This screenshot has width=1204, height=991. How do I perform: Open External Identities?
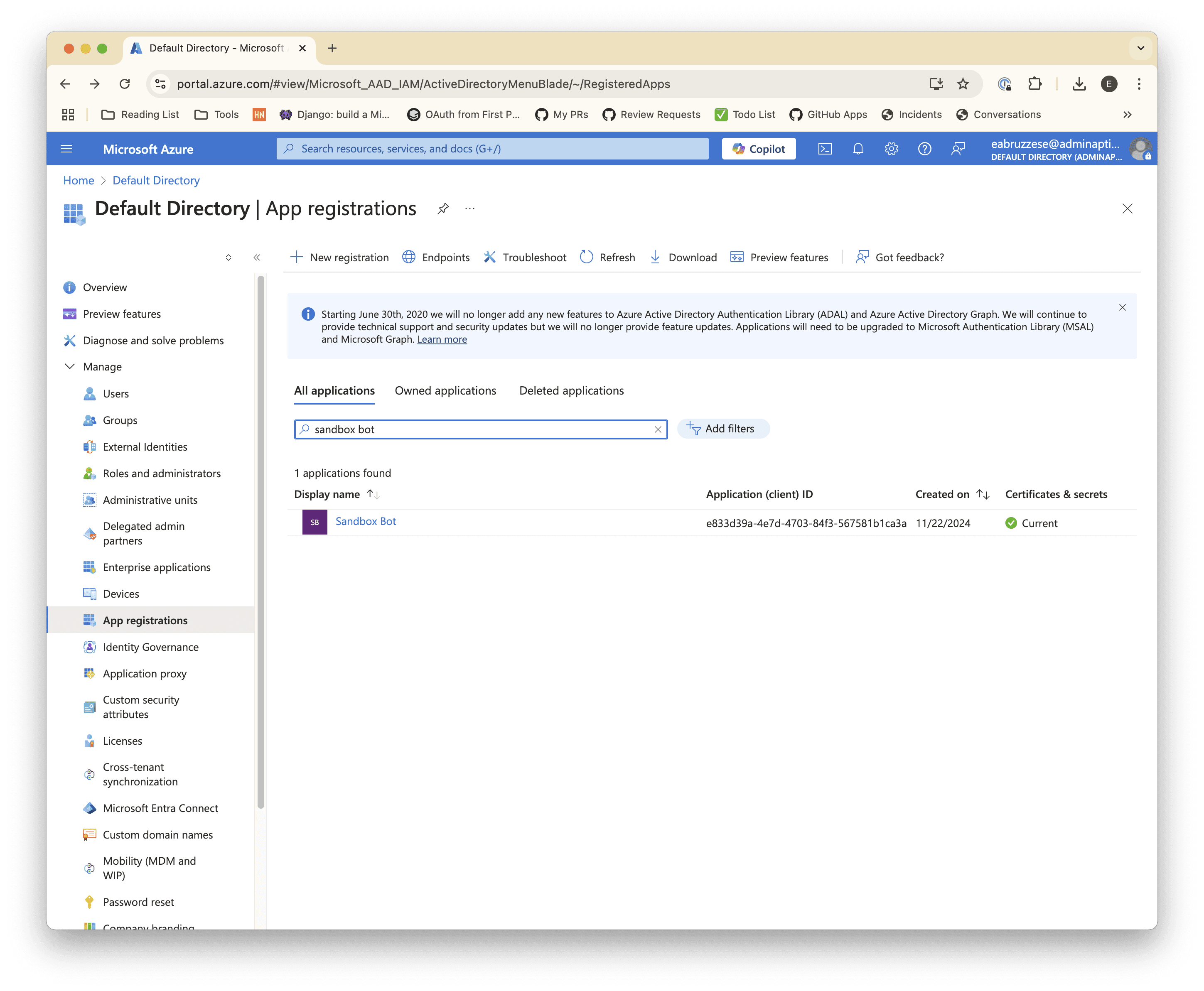pos(145,446)
